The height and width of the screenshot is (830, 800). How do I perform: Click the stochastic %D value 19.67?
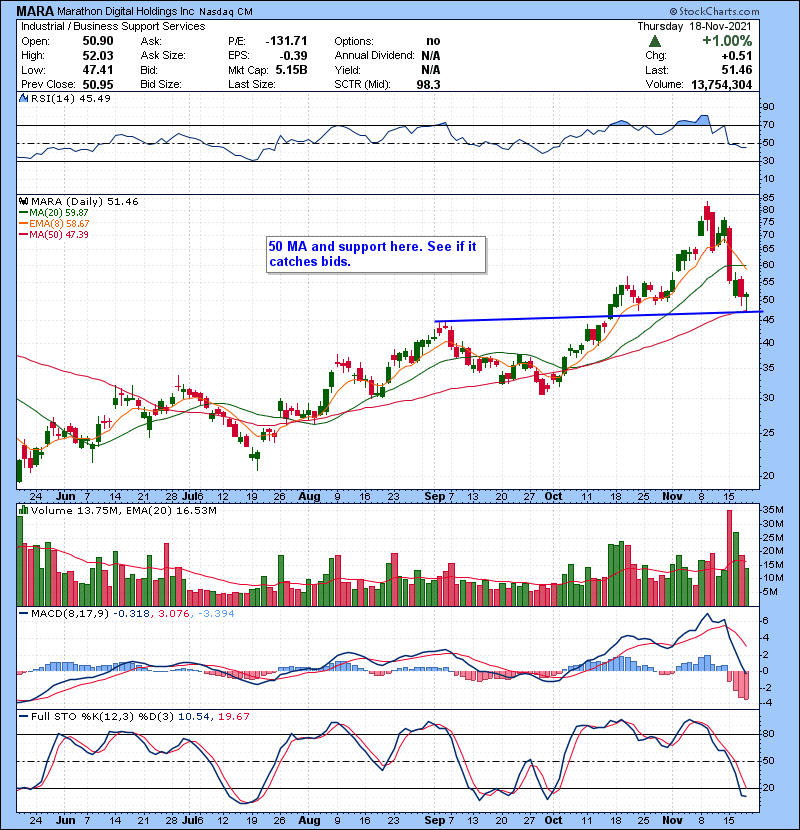(x=233, y=717)
